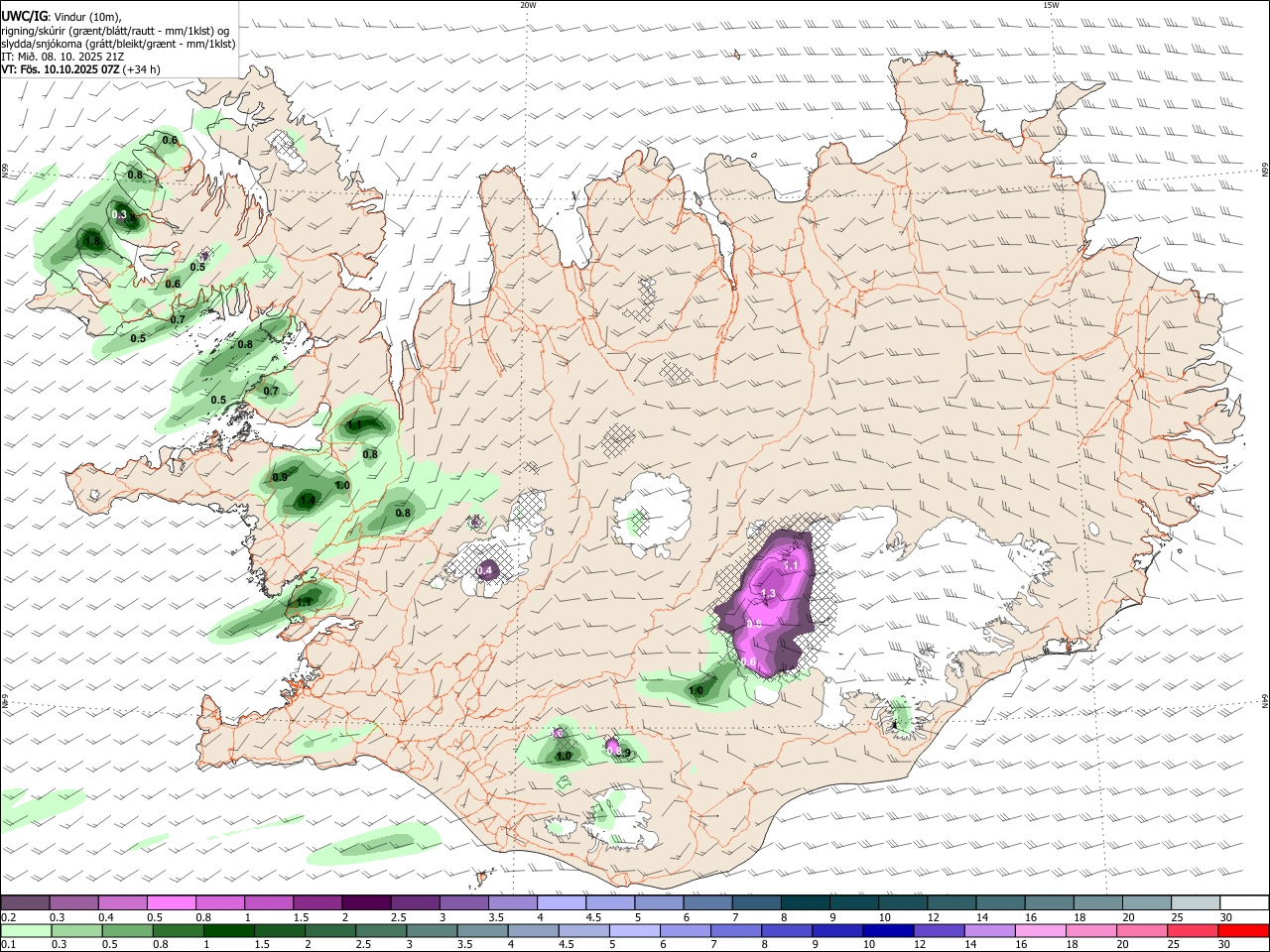Screen dimensions: 1270x952
Task: Pick the dusky purple 0.2 swatch, top legend row
Action: (25, 902)
